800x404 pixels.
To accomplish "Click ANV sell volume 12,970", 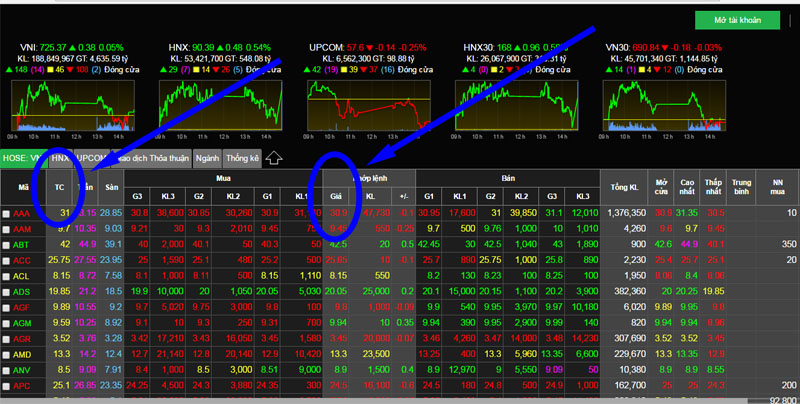I will tap(461, 370).
